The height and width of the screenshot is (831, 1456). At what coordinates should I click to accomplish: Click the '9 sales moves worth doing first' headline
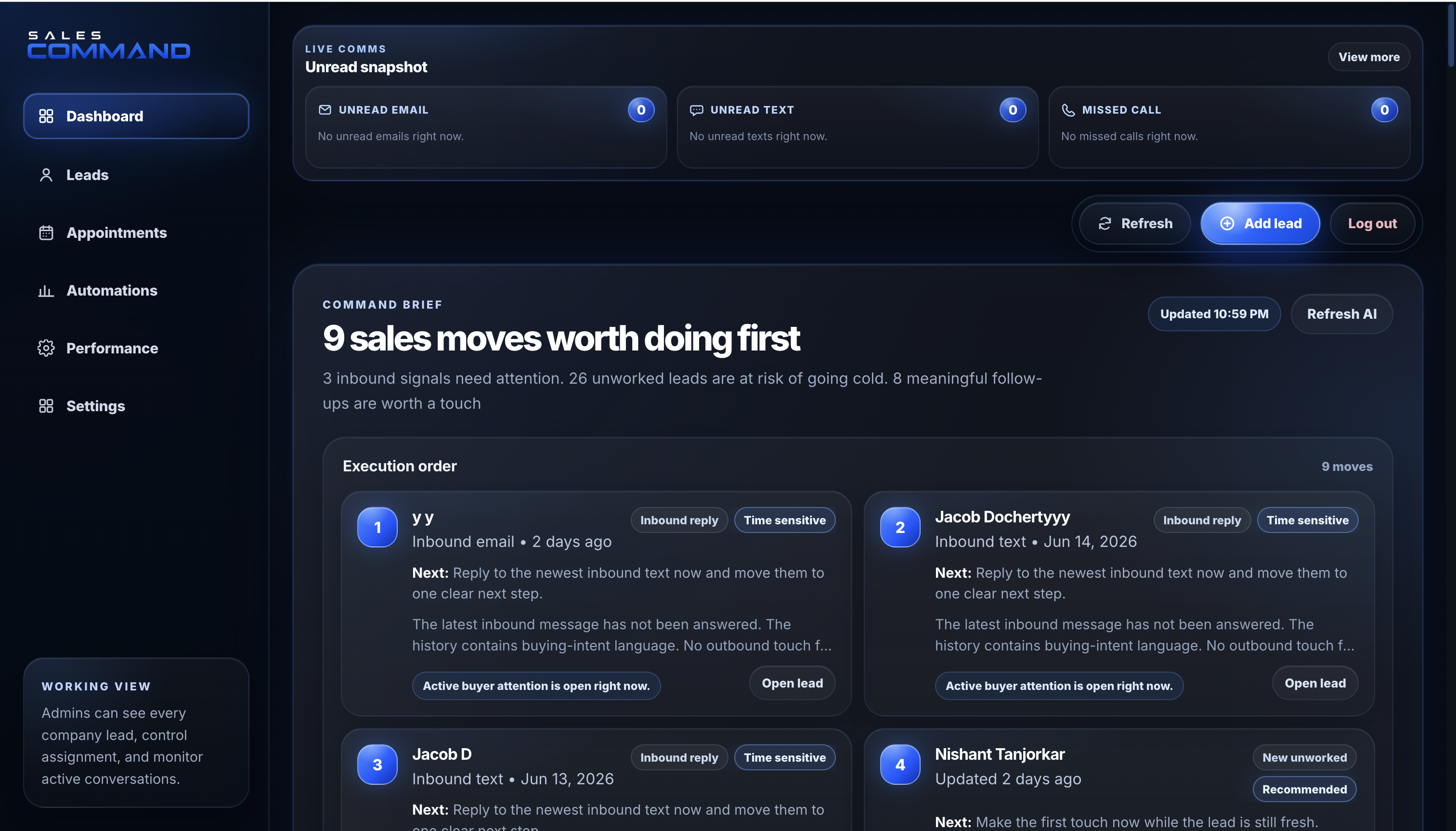561,338
